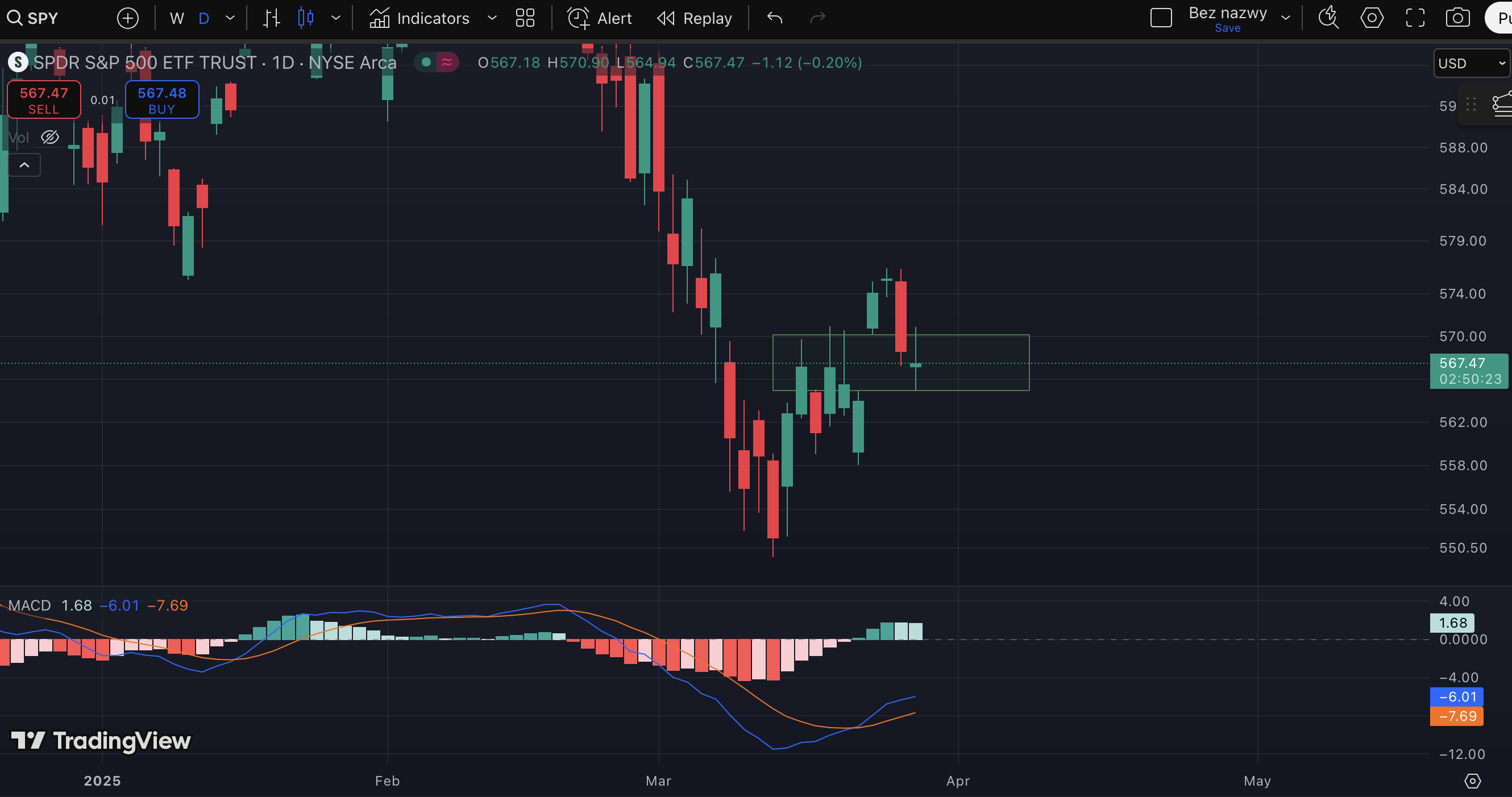Collapse the indicator legend chevron
1512x797 pixels.
click(24, 165)
